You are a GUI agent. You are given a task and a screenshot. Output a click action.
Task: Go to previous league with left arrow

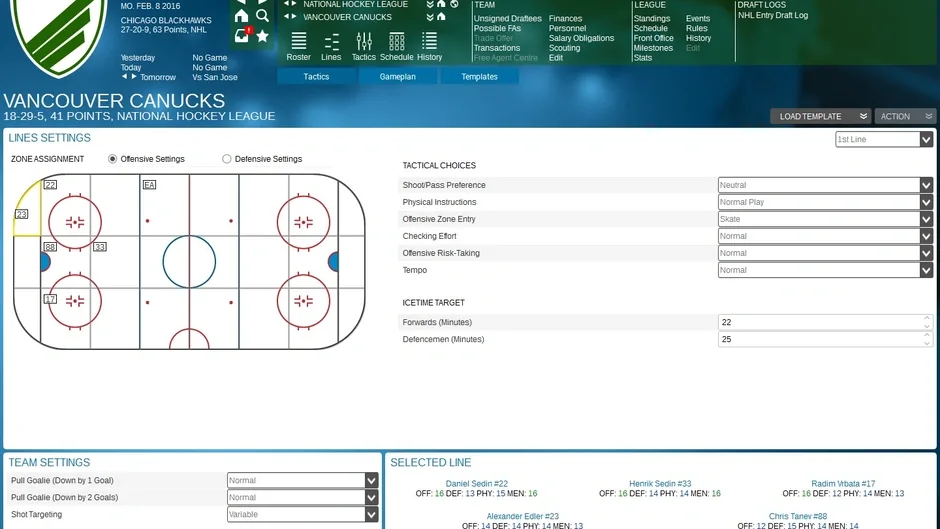point(287,4)
